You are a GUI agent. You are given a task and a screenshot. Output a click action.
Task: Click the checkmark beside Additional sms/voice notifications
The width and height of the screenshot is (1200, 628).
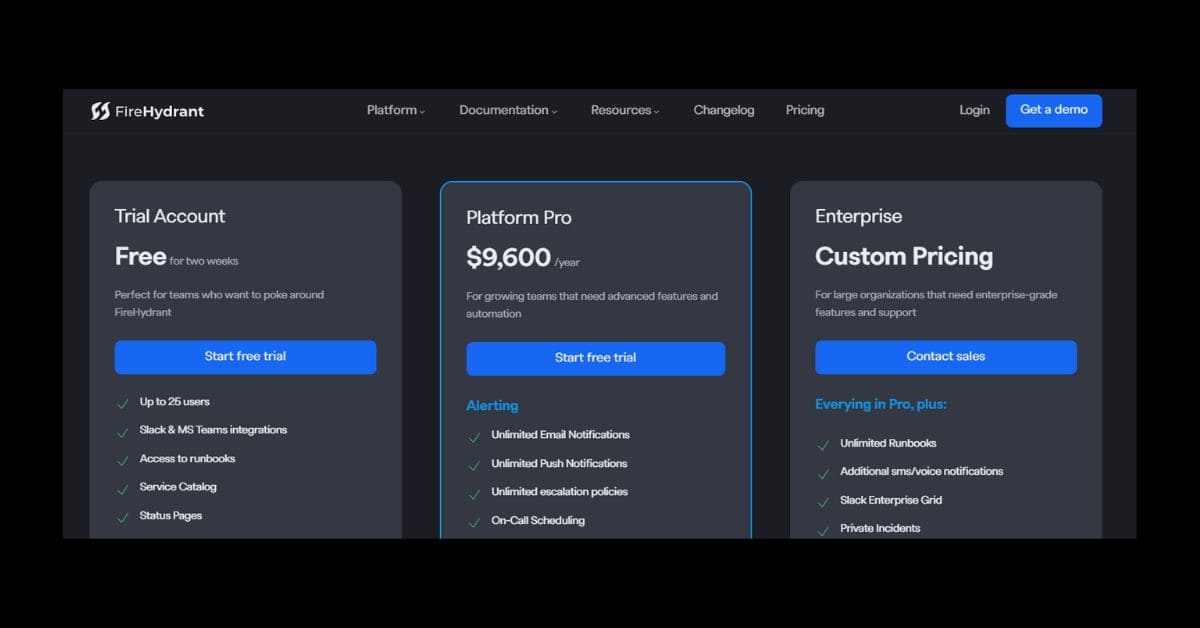coord(823,473)
